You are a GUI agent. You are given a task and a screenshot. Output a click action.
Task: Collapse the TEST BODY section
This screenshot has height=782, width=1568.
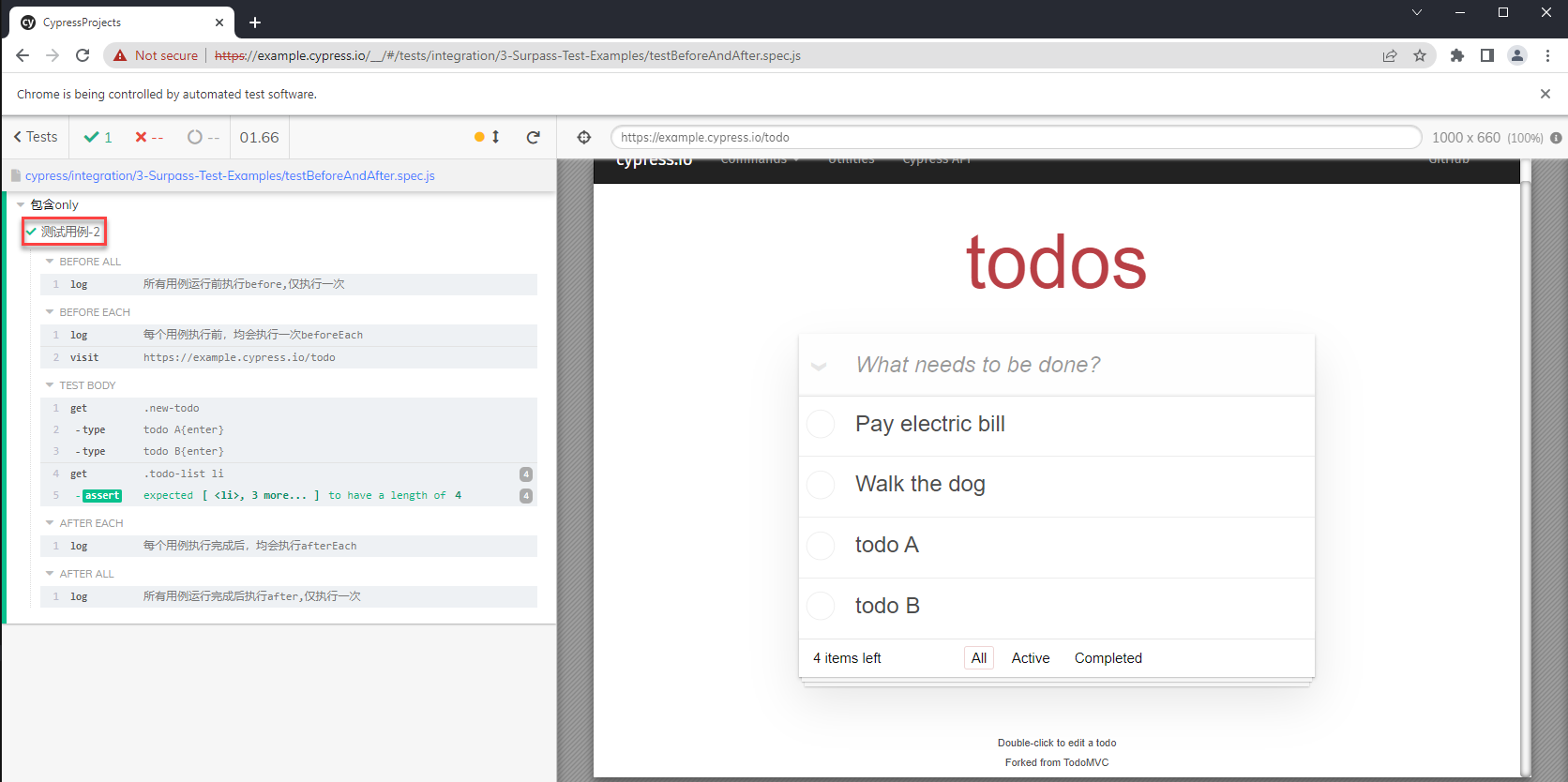(x=50, y=385)
